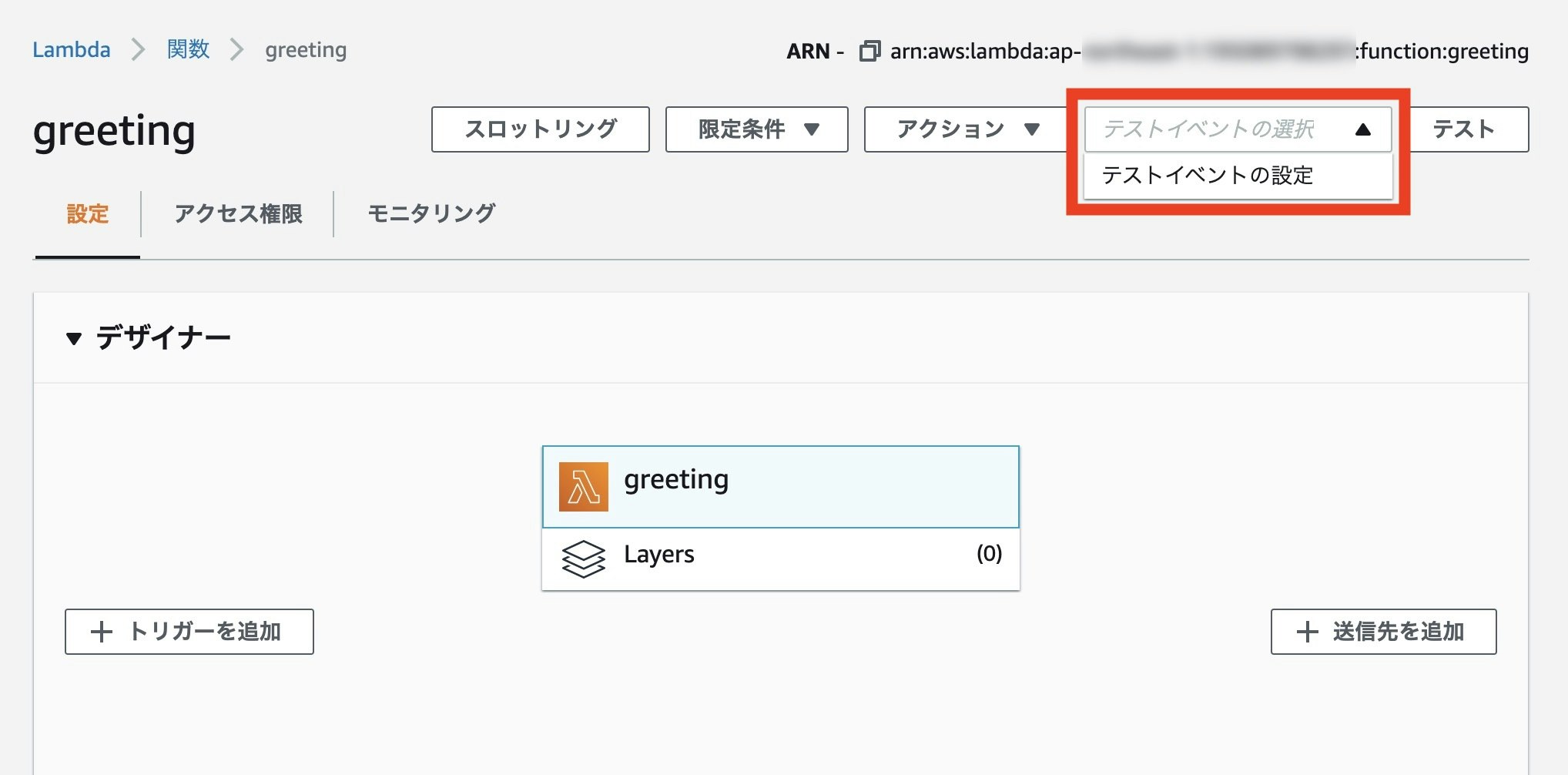Viewport: 1568px width, 775px height.
Task: Open the アクション dropdown
Action: pyautogui.click(x=966, y=129)
